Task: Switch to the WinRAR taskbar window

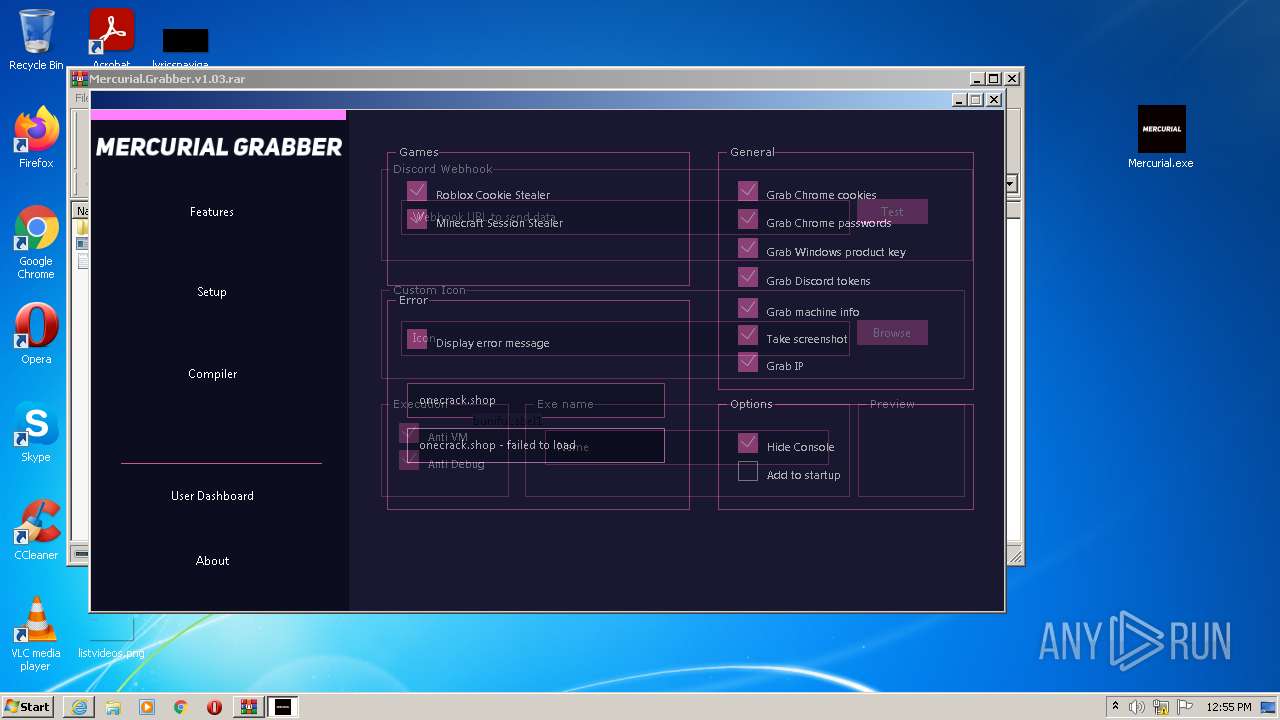Action: point(248,707)
